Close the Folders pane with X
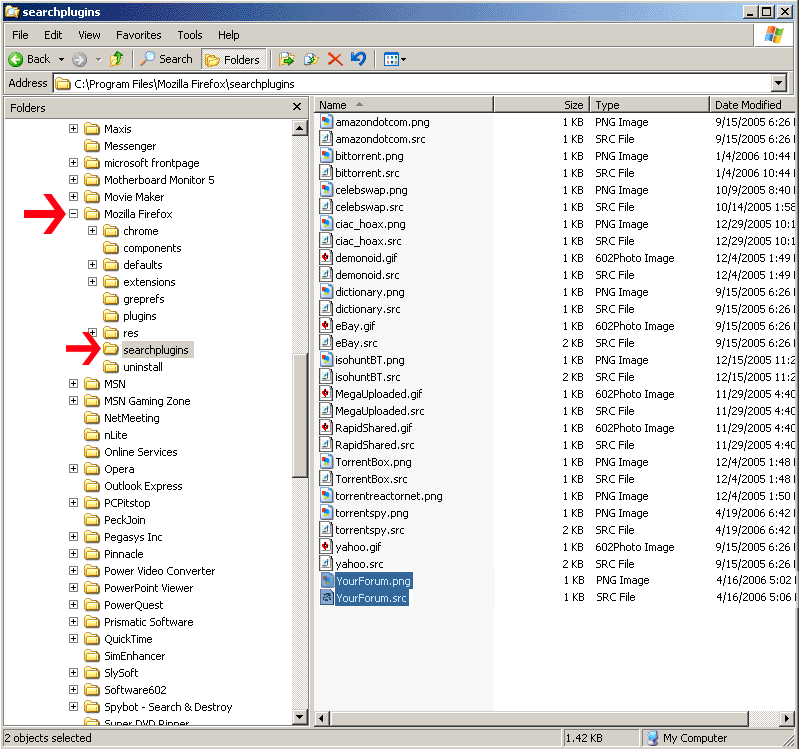The height and width of the screenshot is (749, 799). pyautogui.click(x=297, y=106)
